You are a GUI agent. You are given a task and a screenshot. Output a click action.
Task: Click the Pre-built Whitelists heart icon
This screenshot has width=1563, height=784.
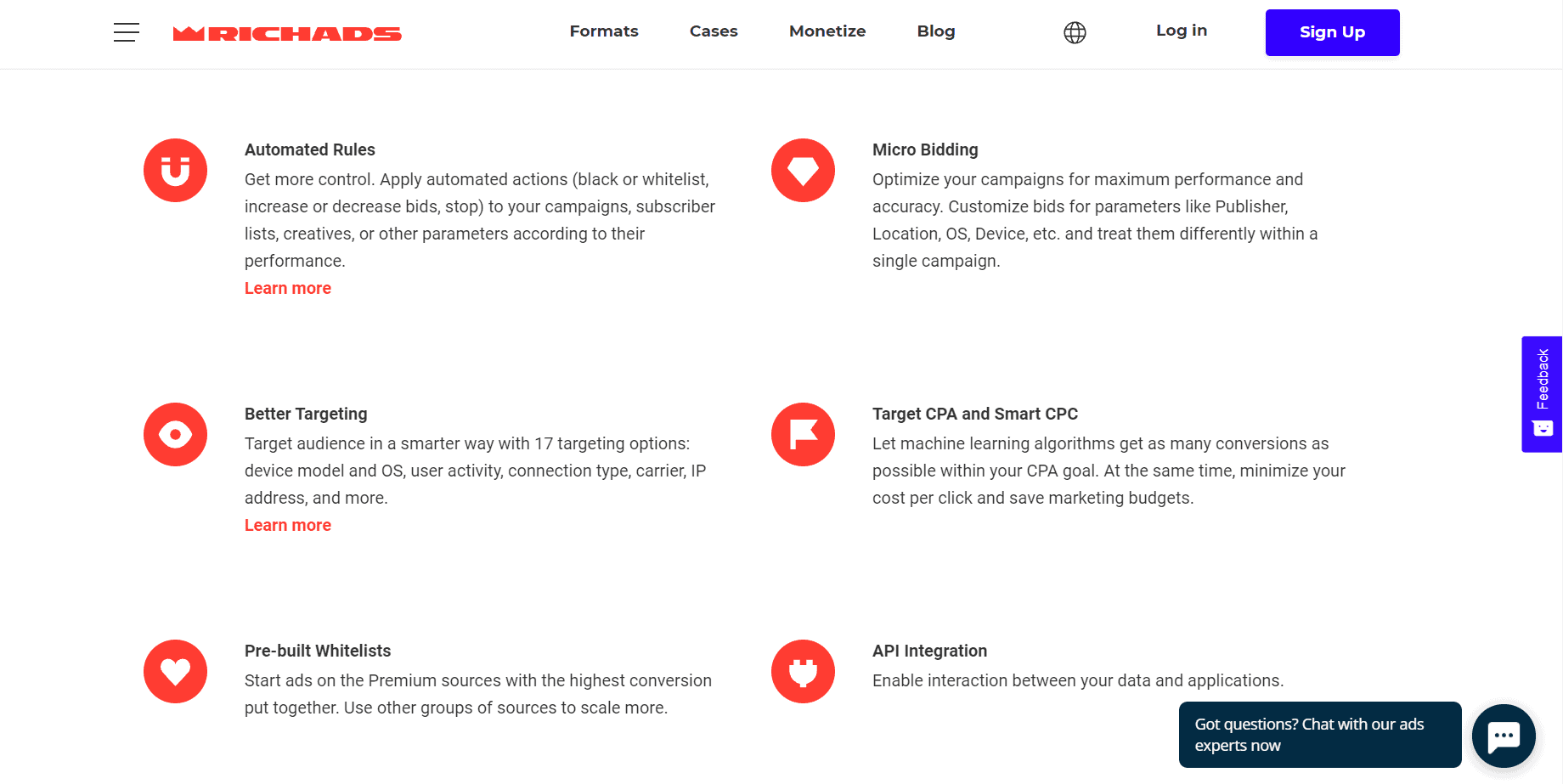pyautogui.click(x=175, y=672)
